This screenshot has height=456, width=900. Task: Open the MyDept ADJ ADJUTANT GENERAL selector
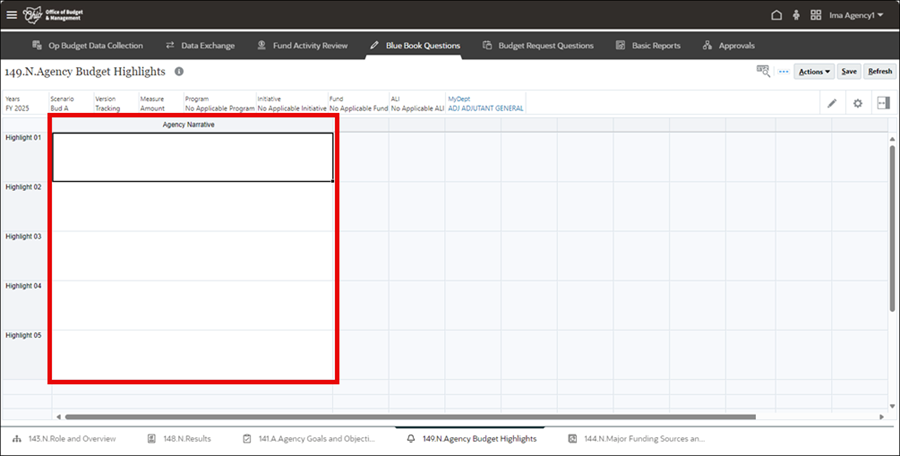point(485,108)
